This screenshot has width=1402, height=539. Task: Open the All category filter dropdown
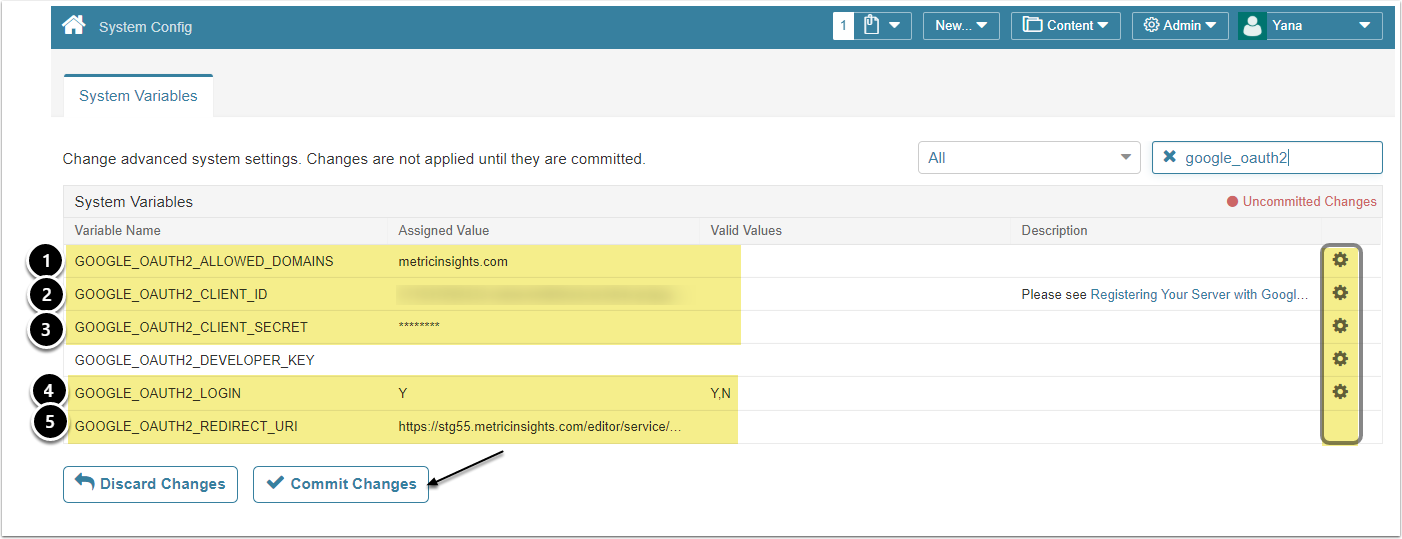(x=1028, y=158)
